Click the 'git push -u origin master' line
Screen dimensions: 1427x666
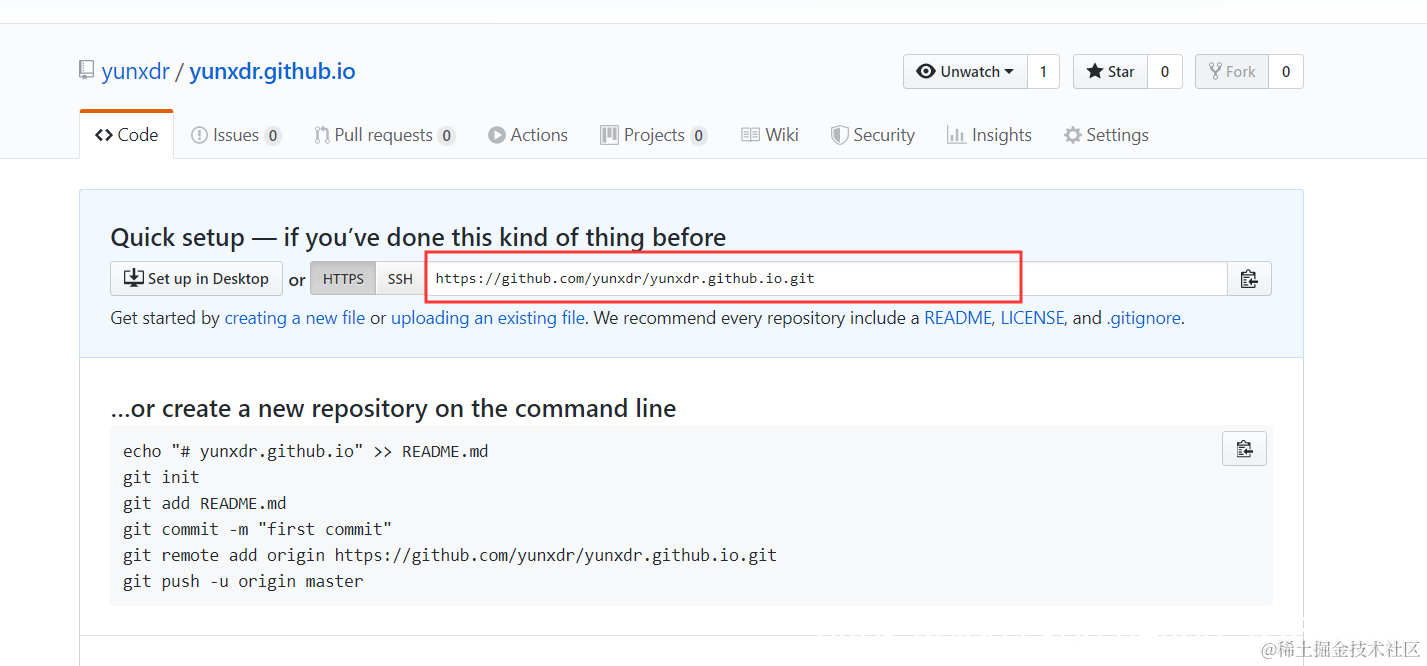point(243,581)
